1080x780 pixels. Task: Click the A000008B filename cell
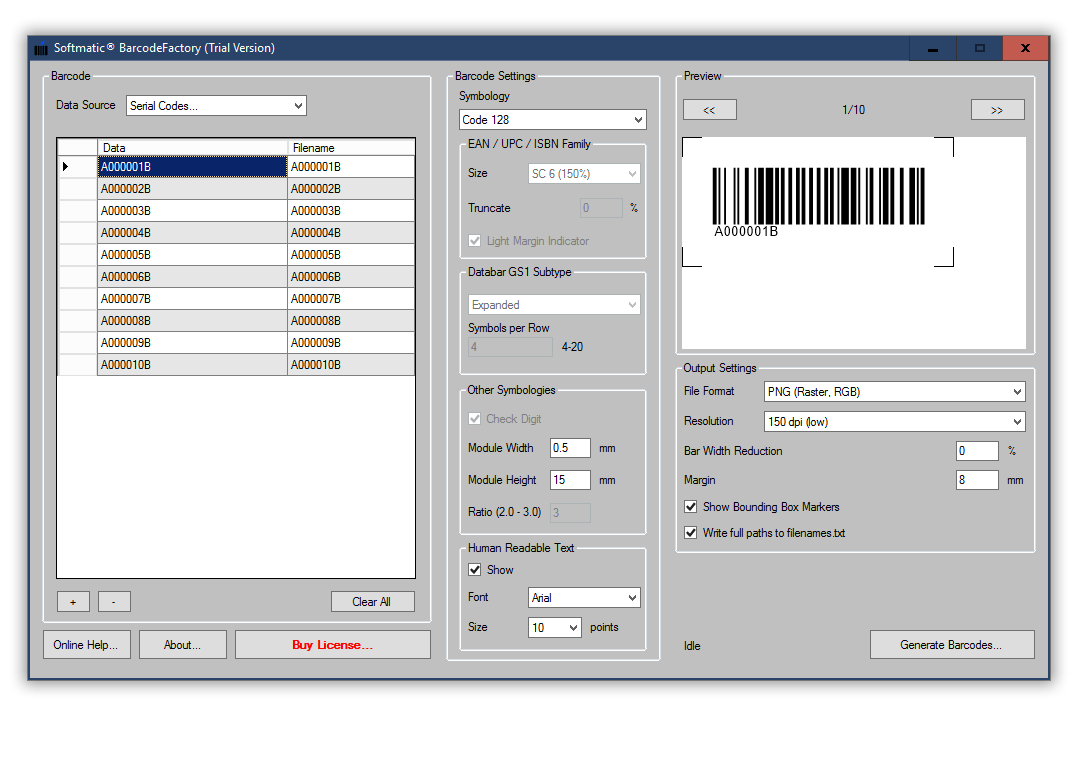coord(351,321)
